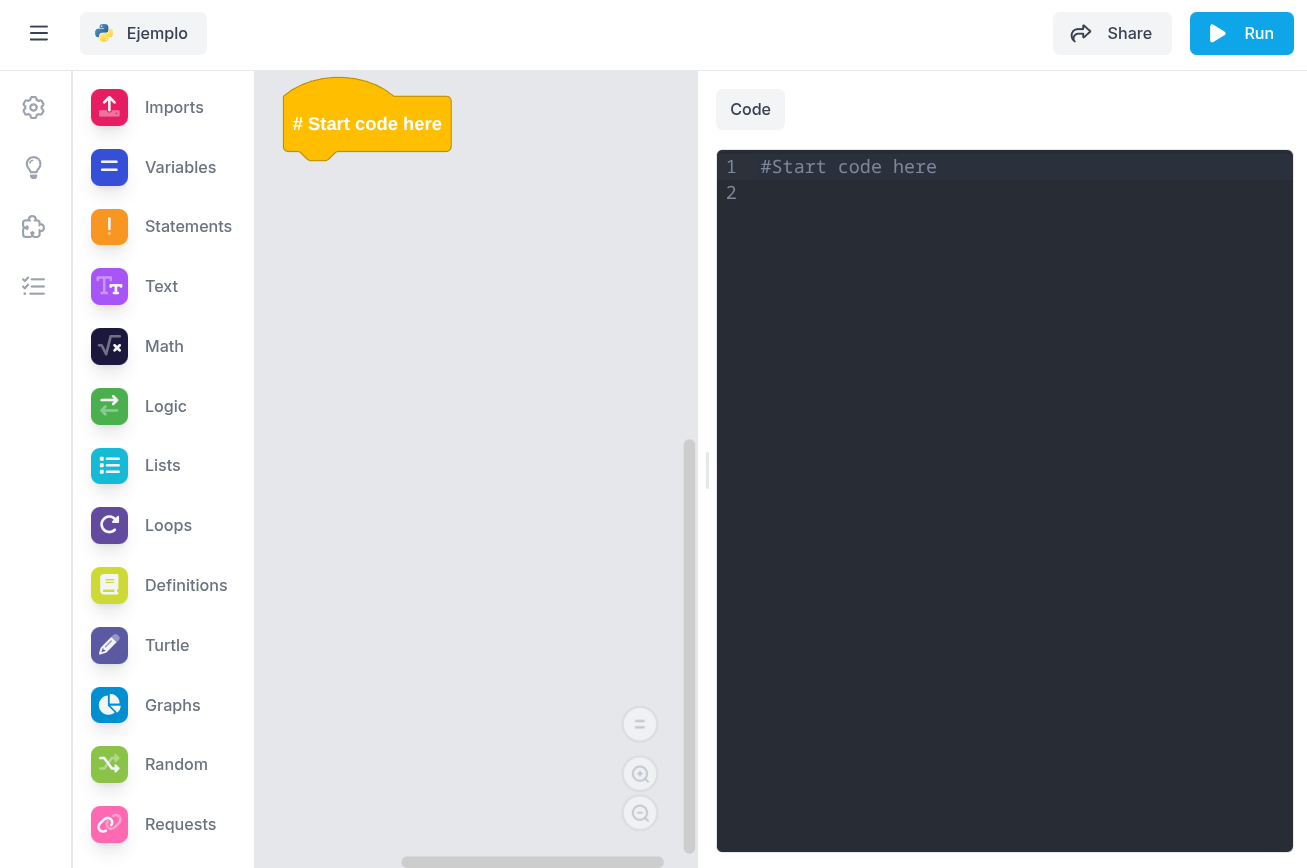Screen dimensions: 1307x868
Task: Open the hamburger menu
Action: pos(39,33)
